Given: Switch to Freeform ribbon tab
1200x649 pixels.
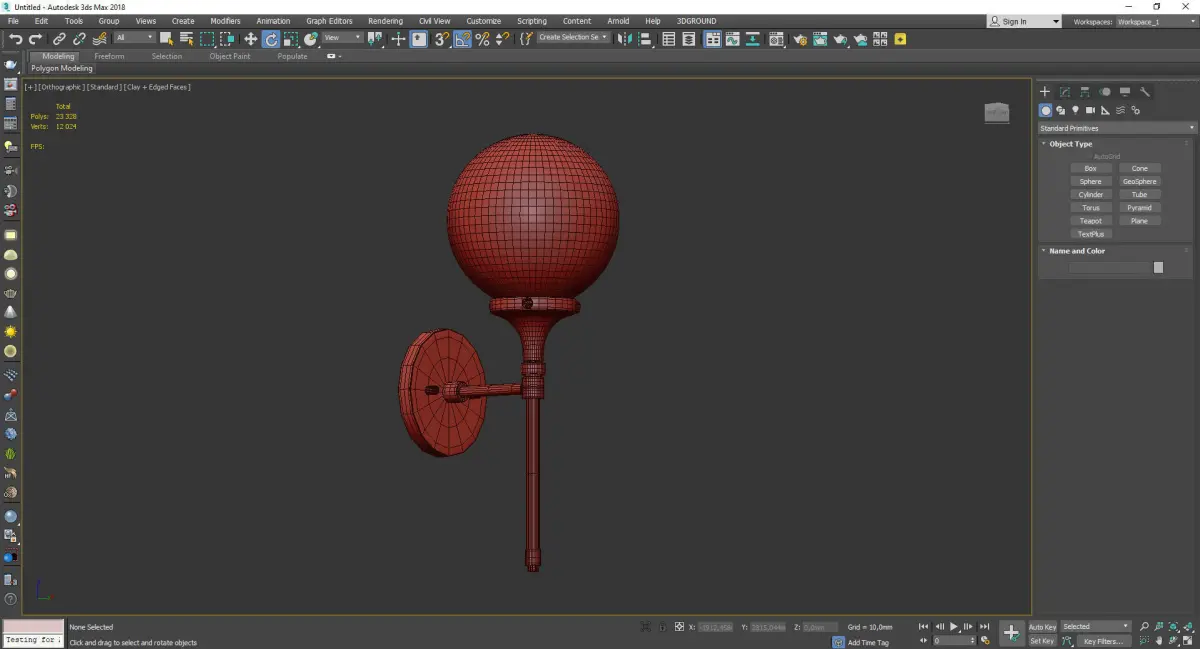Looking at the screenshot, I should pyautogui.click(x=109, y=56).
